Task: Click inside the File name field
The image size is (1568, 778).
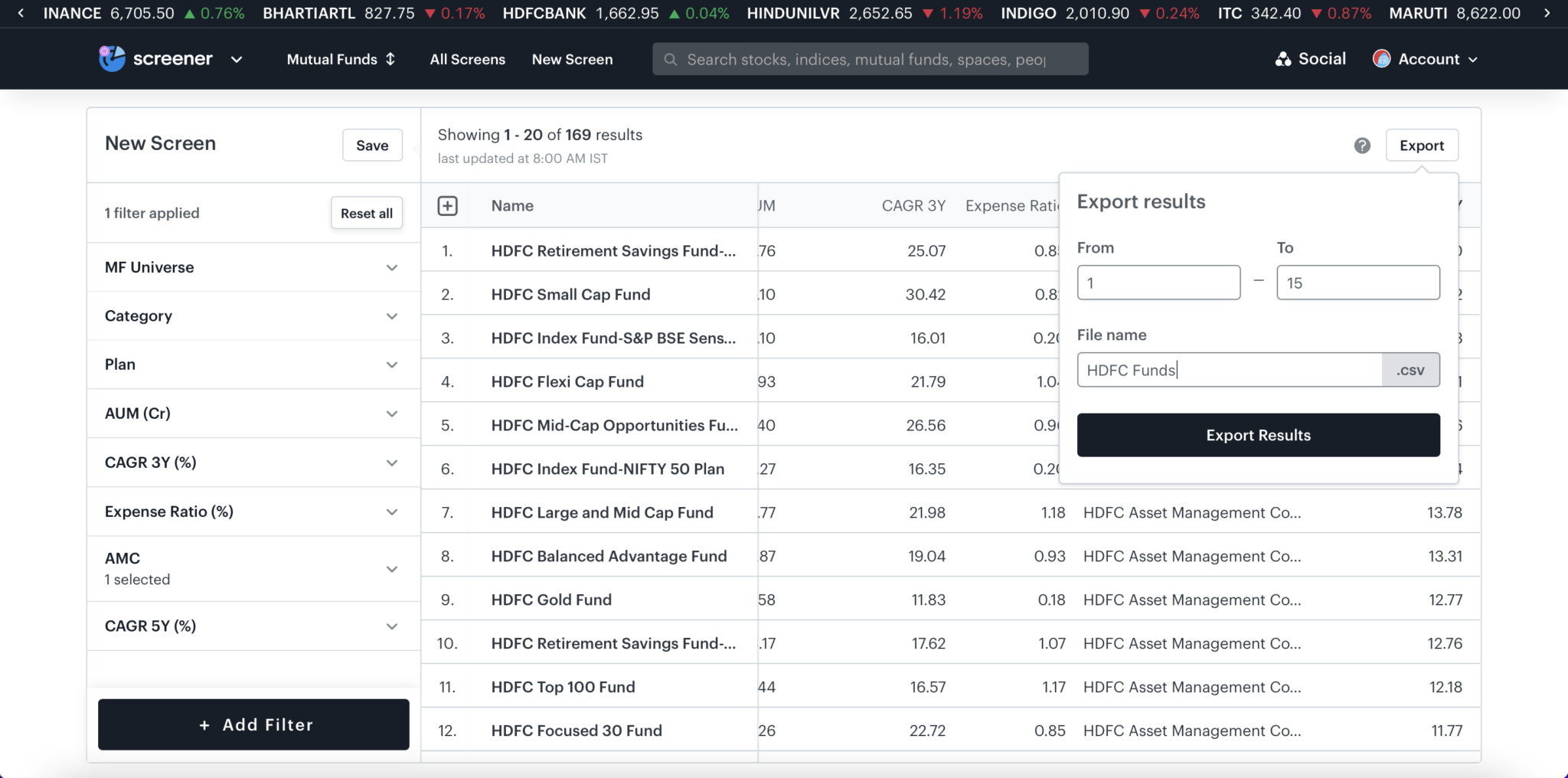Action: click(1225, 370)
